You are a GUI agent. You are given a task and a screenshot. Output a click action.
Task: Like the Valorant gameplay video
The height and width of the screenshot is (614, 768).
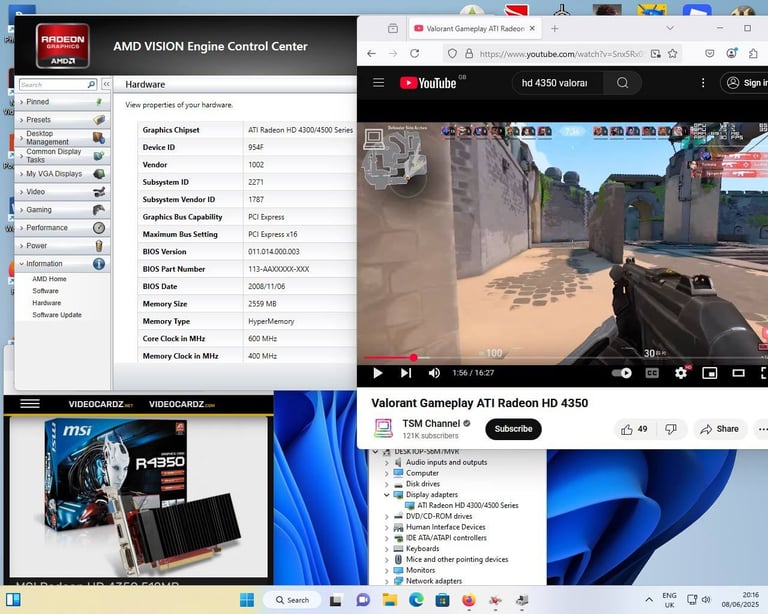coord(627,429)
